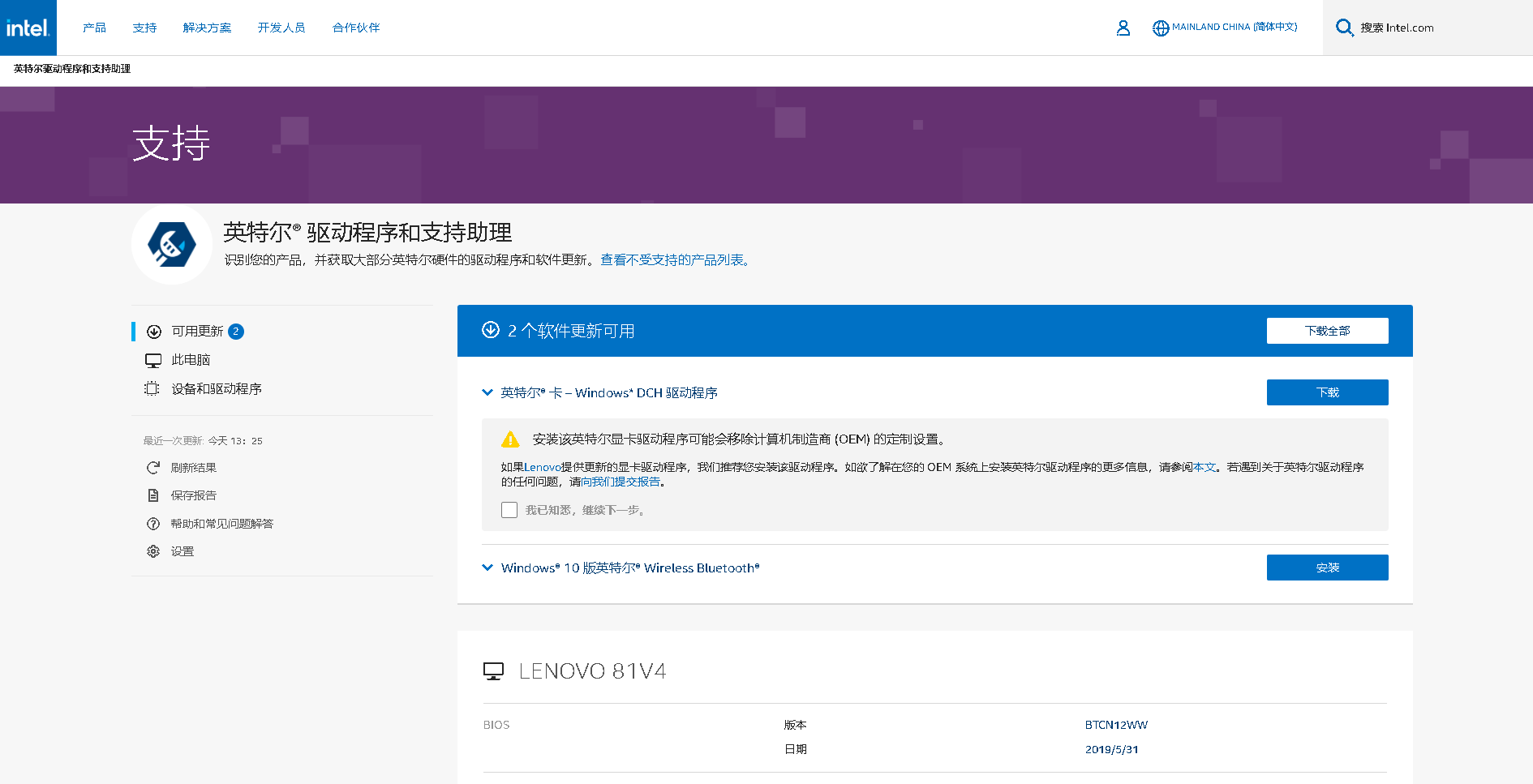1533x784 pixels.
Task: Select the 设备和驱动程序 sidebar item
Action: click(x=217, y=389)
